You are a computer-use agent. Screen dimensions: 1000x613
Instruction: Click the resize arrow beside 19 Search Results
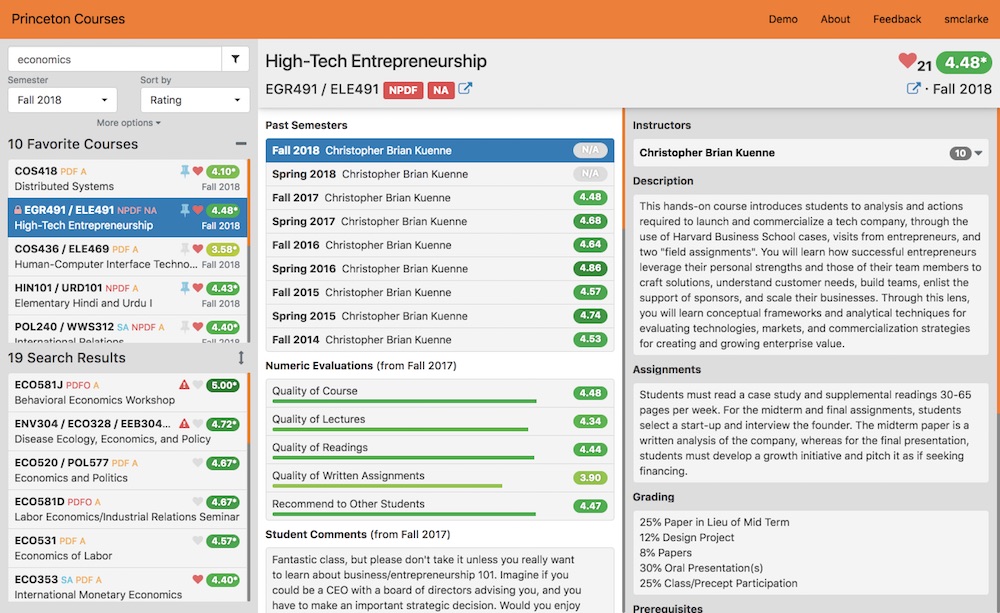(x=240, y=358)
